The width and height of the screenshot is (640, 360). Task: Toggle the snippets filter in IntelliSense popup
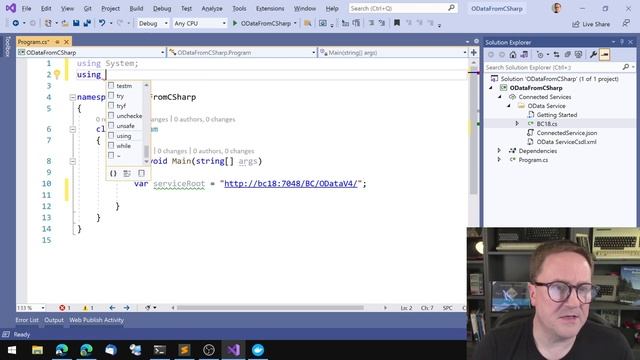141,173
